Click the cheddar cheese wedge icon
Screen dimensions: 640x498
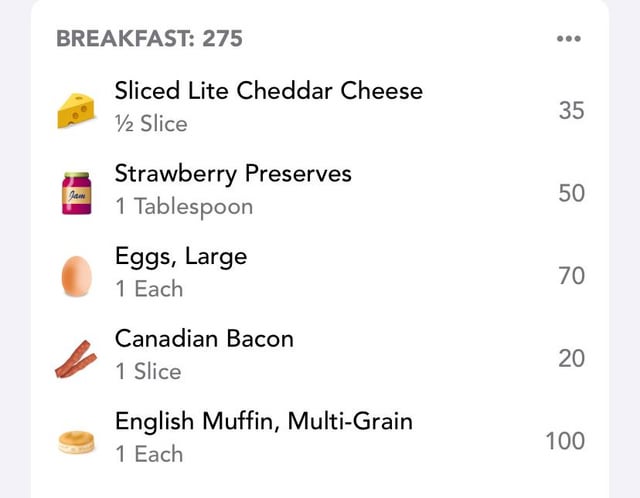click(76, 109)
